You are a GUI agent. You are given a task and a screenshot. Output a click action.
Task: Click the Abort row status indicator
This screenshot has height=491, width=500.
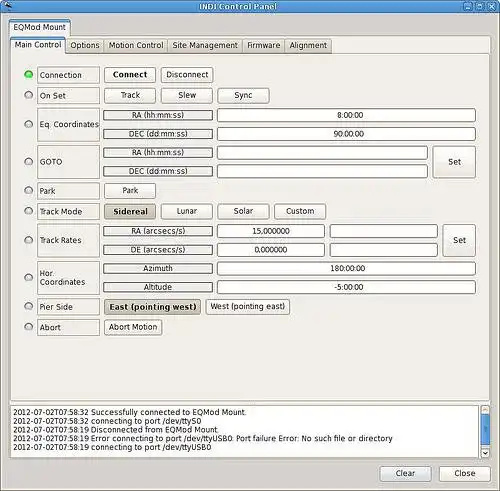click(x=29, y=327)
